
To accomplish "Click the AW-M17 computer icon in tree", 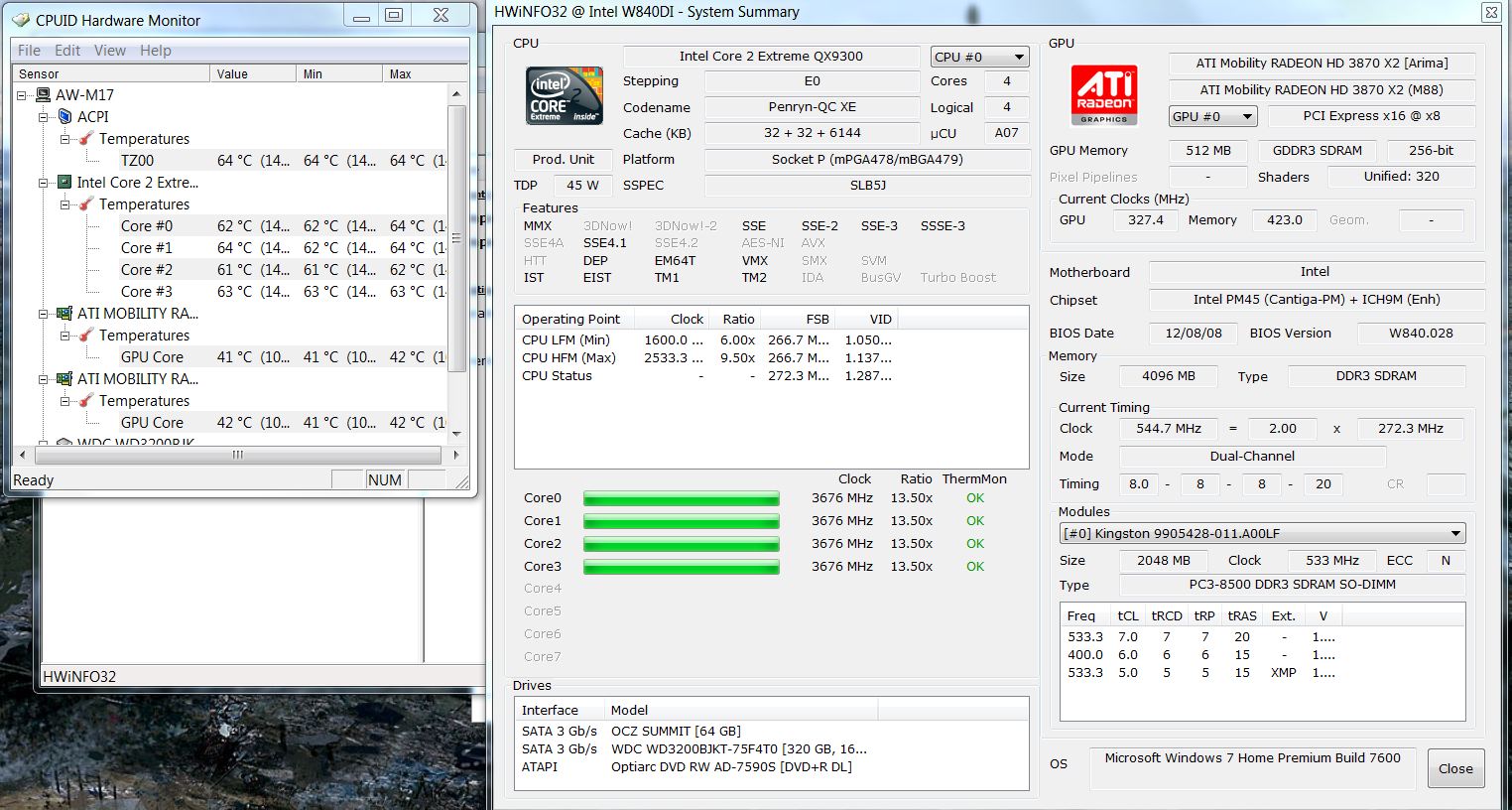I will pos(43,95).
